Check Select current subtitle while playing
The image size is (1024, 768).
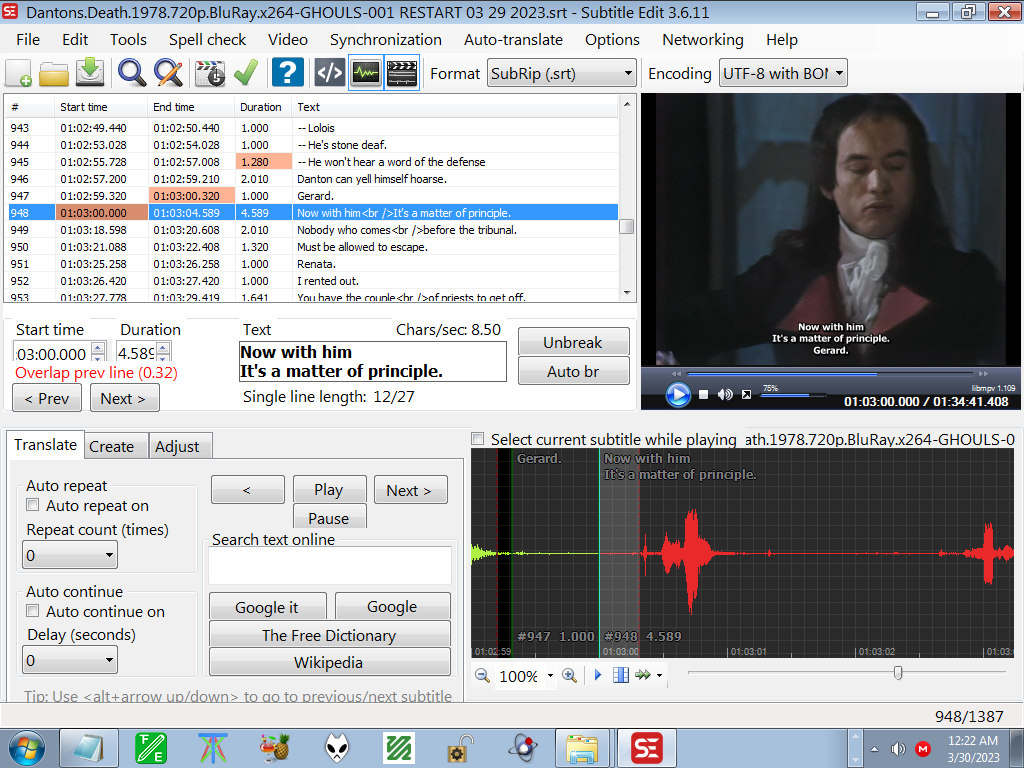pos(478,439)
